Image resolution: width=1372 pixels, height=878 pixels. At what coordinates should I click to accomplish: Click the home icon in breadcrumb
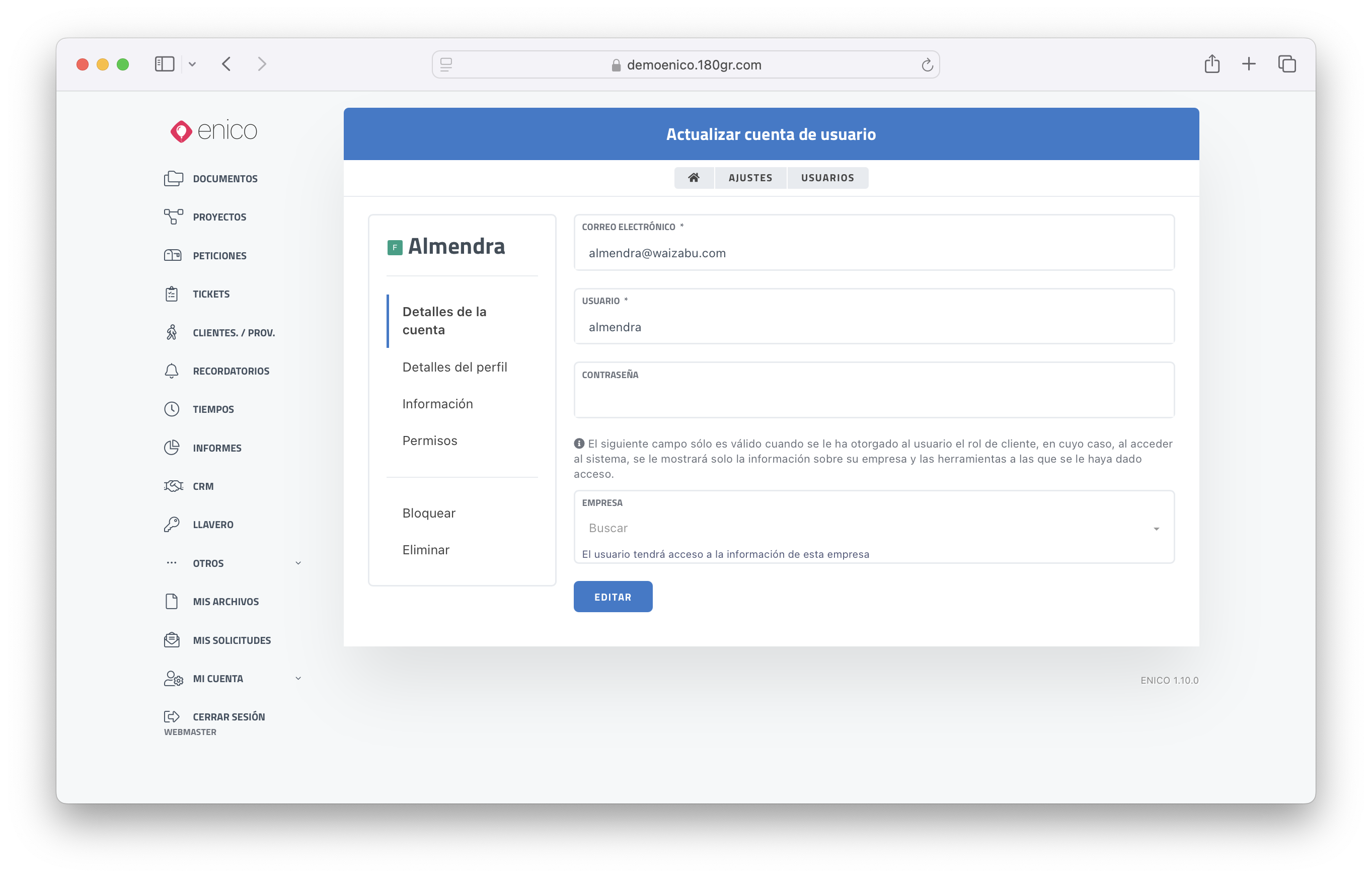694,178
